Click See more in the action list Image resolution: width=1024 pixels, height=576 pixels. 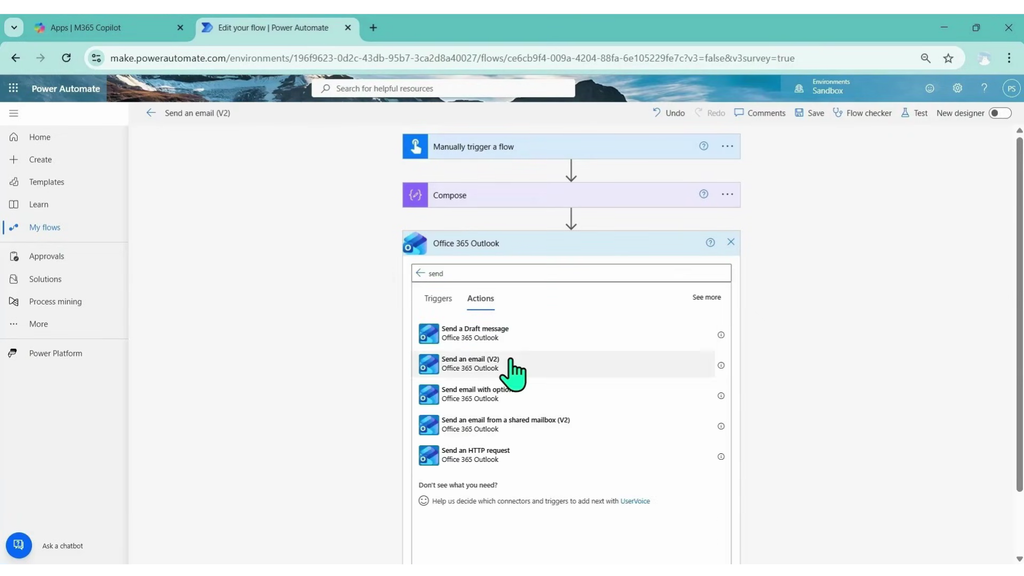tap(707, 297)
